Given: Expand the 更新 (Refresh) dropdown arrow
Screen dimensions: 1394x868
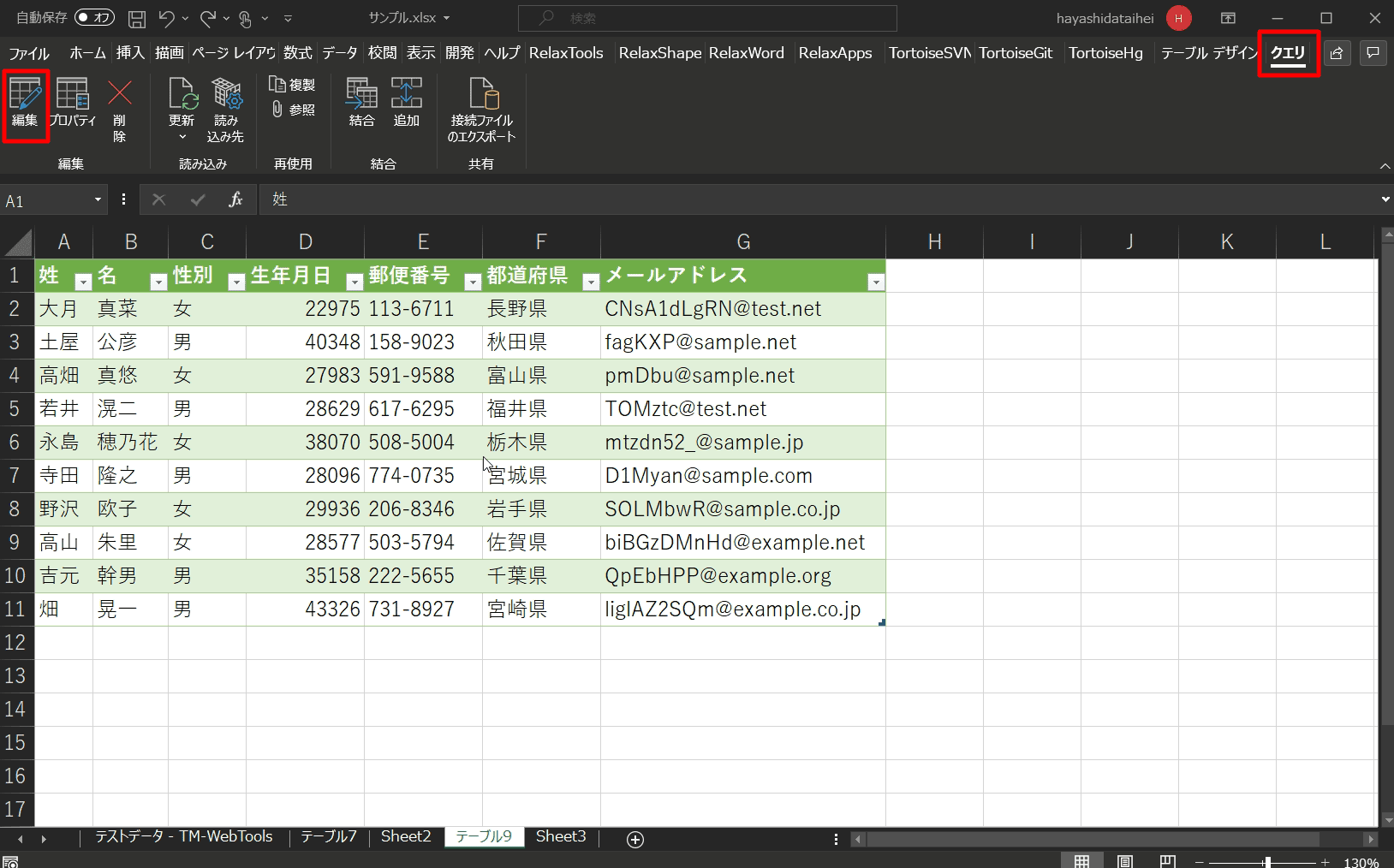Looking at the screenshot, I should [182, 137].
